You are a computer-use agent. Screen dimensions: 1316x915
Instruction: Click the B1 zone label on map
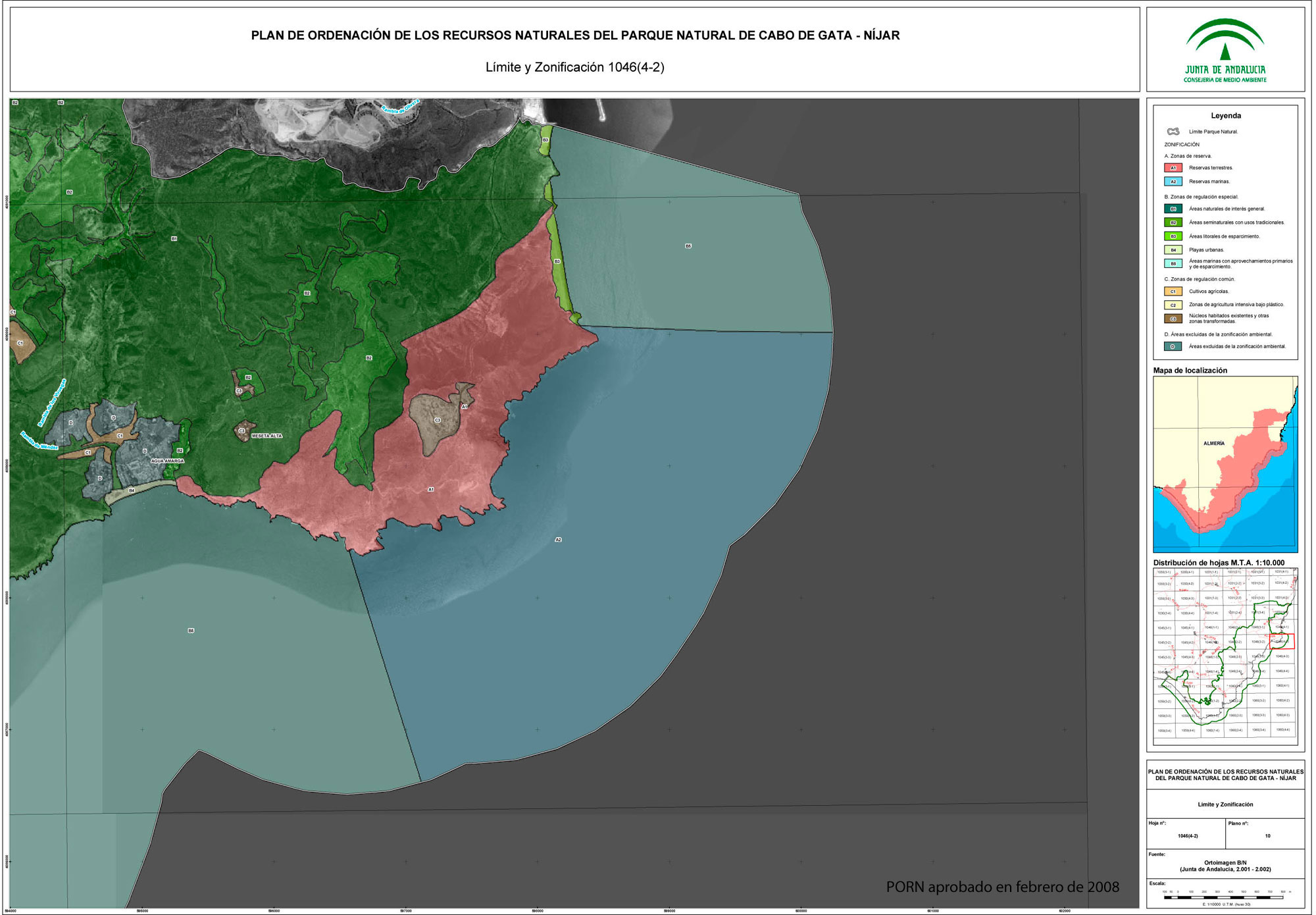point(174,239)
